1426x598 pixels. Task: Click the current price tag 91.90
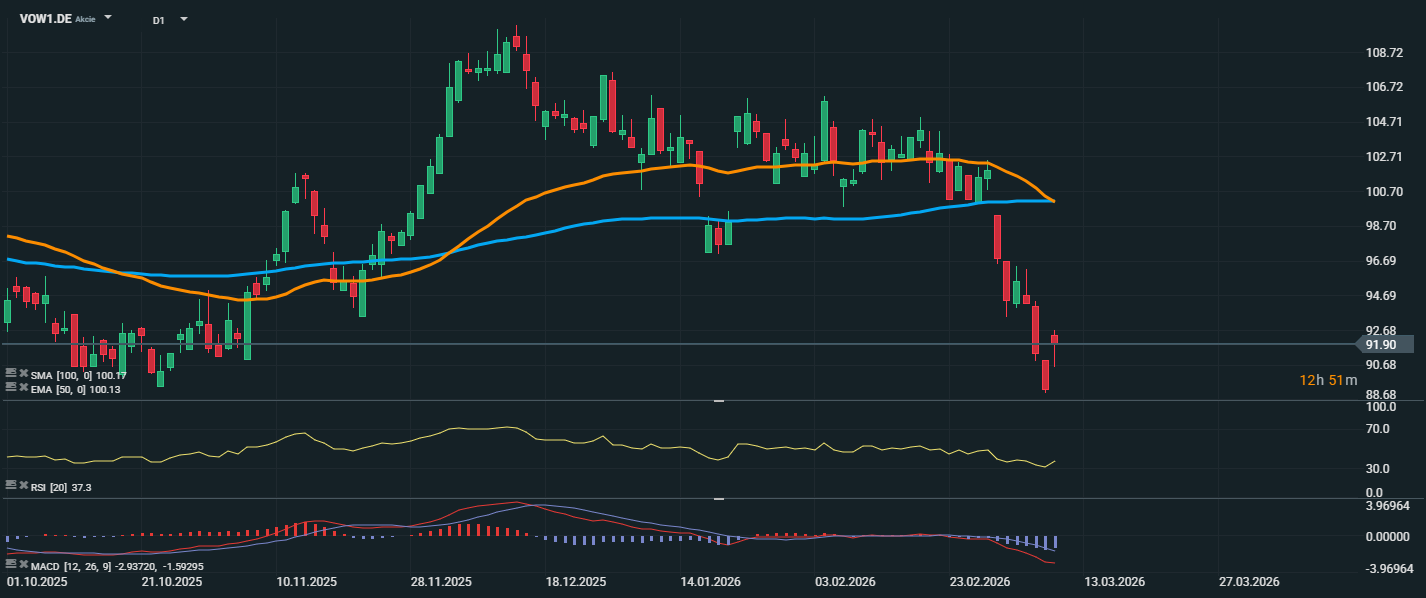[1385, 345]
